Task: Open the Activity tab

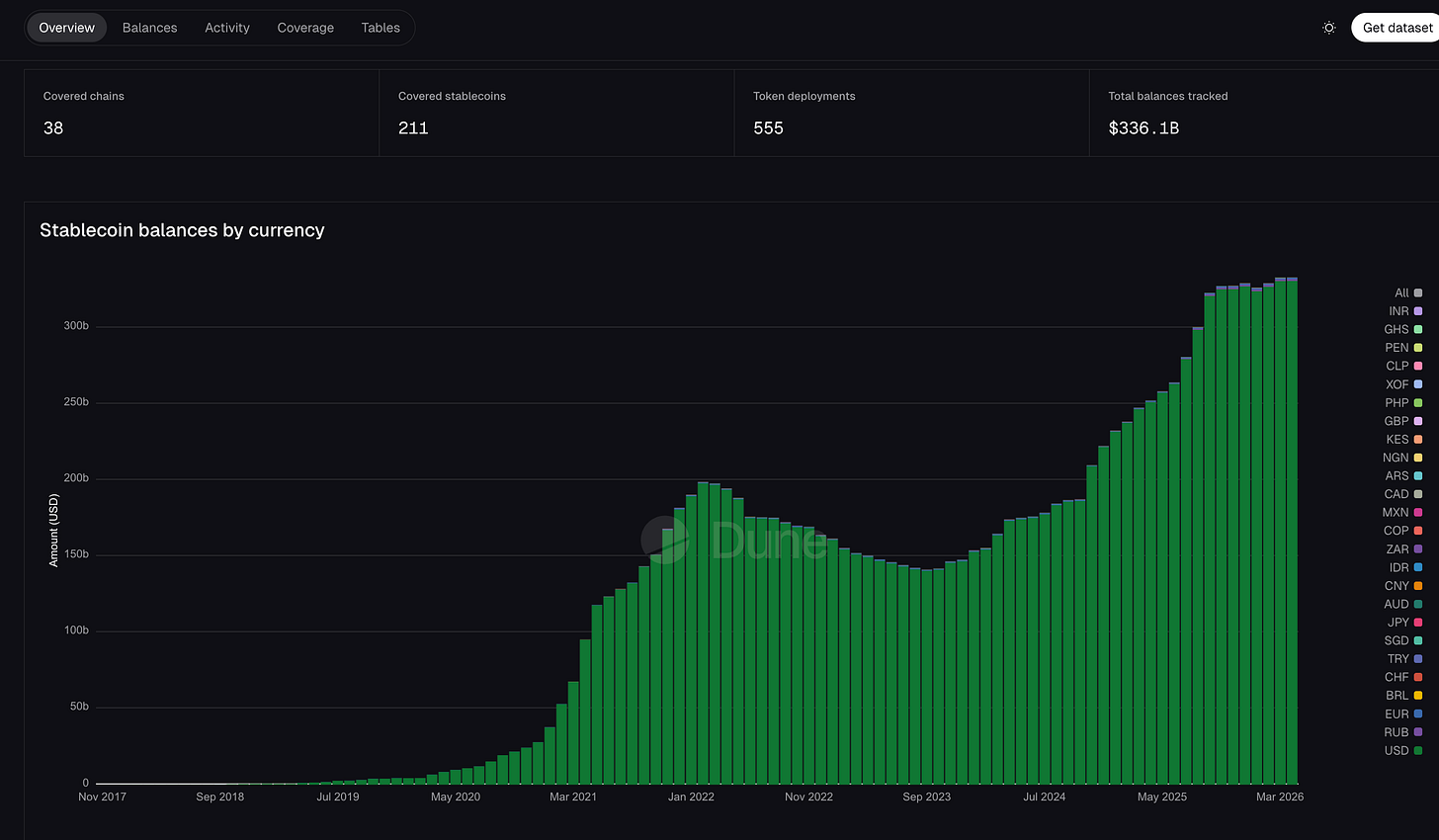Action: pos(227,28)
